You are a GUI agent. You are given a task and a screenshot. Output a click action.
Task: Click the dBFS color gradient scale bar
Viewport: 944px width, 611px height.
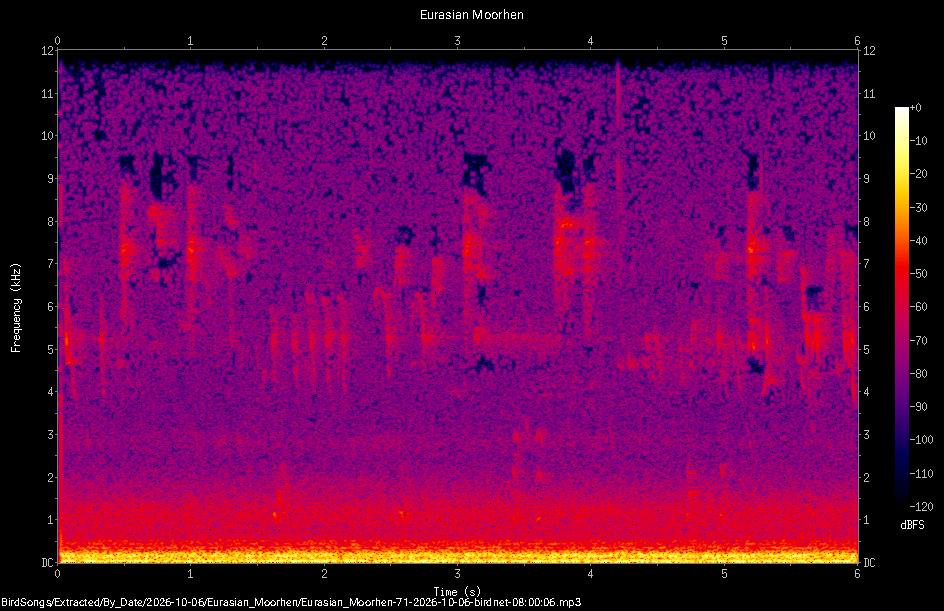(x=901, y=307)
